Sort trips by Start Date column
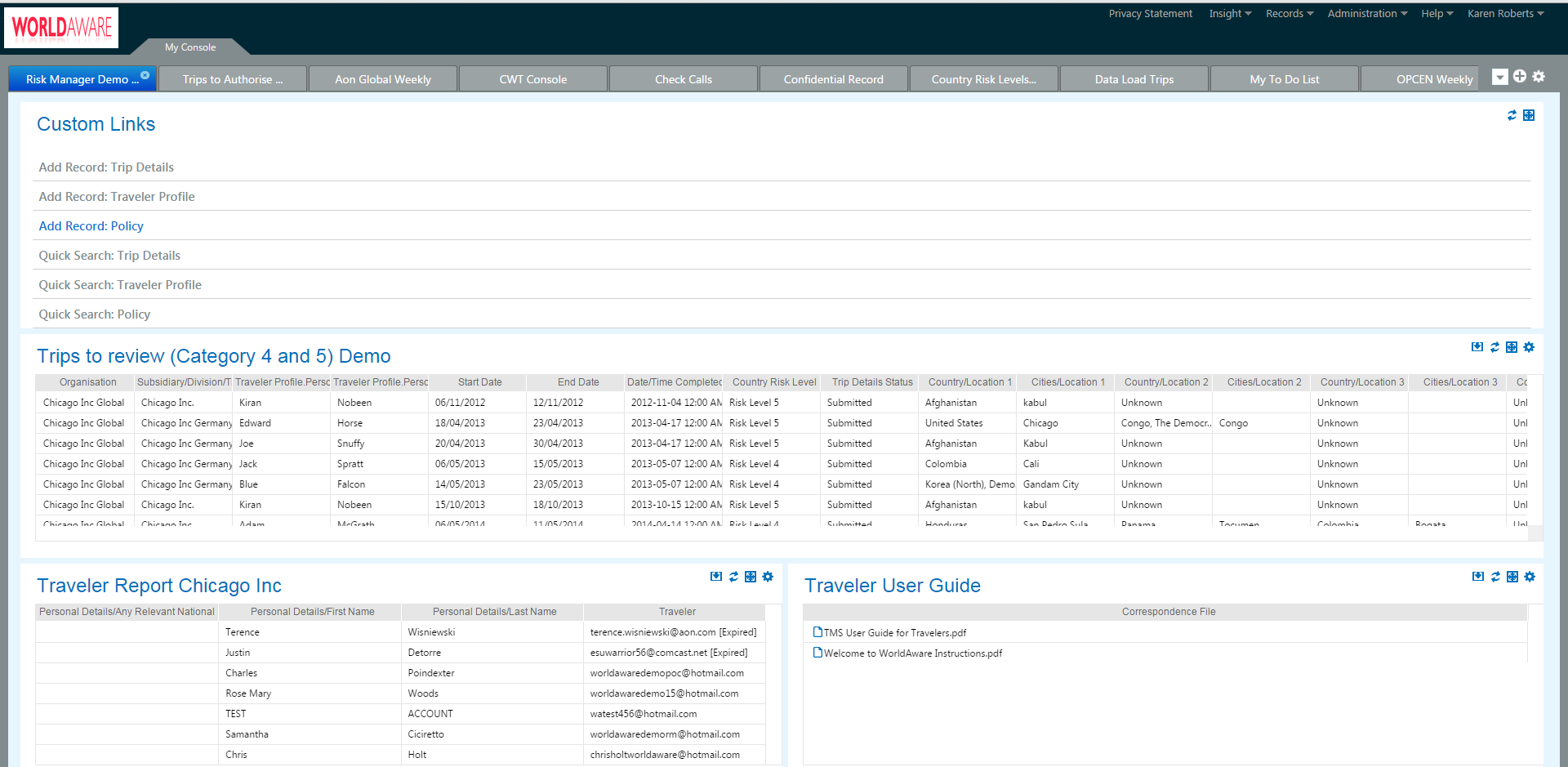 [x=479, y=382]
